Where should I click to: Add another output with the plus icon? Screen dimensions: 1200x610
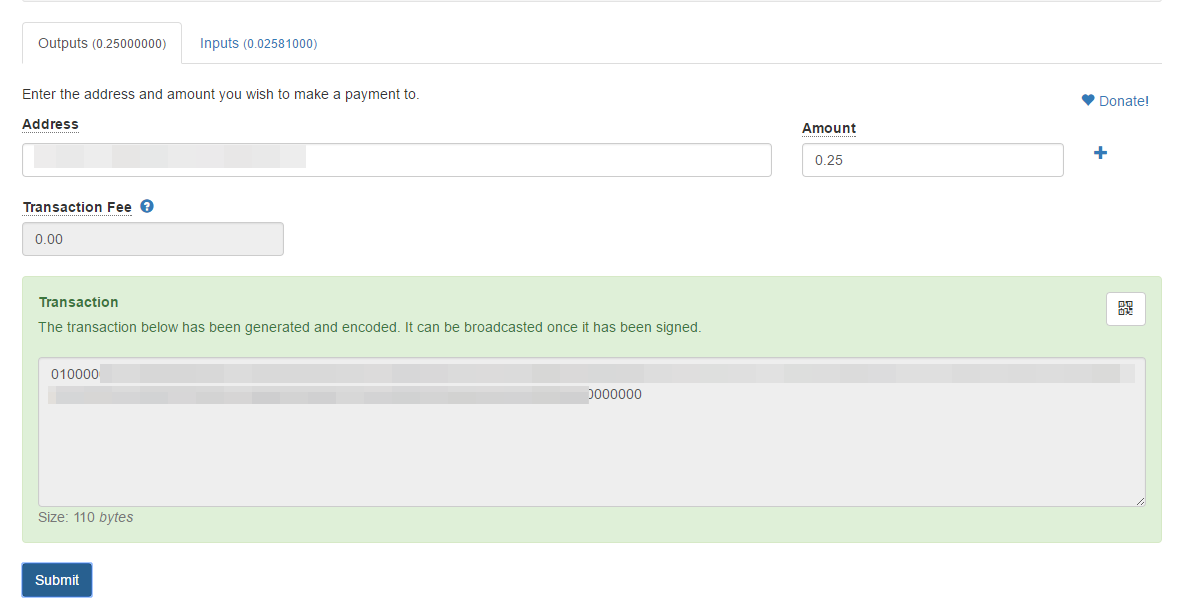point(1100,153)
